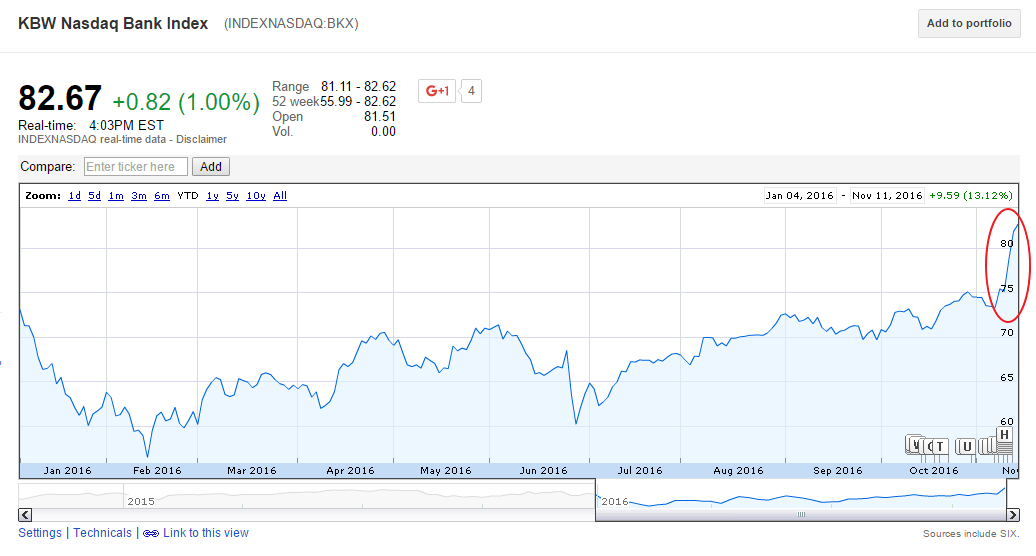Click the Jun 2016 axis label
The image size is (1036, 556).
coord(543,471)
